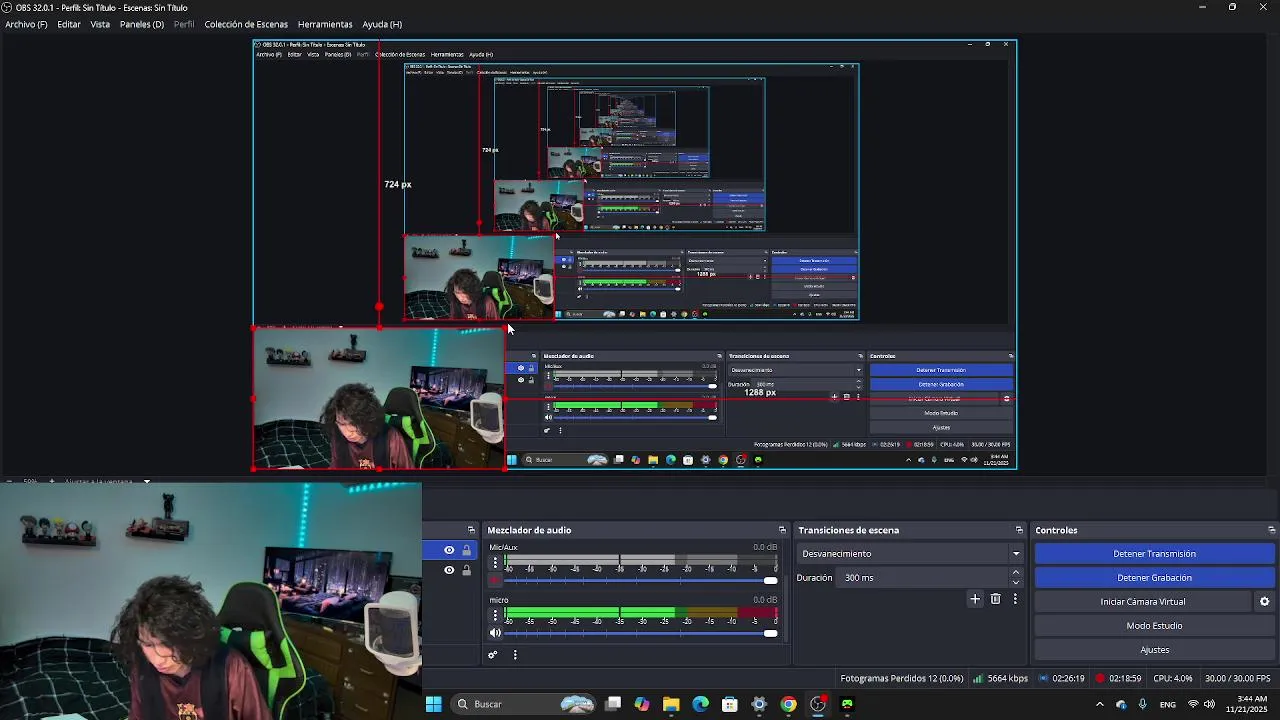
Task: Adjust the Mic/Aux volume slider
Action: (641, 581)
